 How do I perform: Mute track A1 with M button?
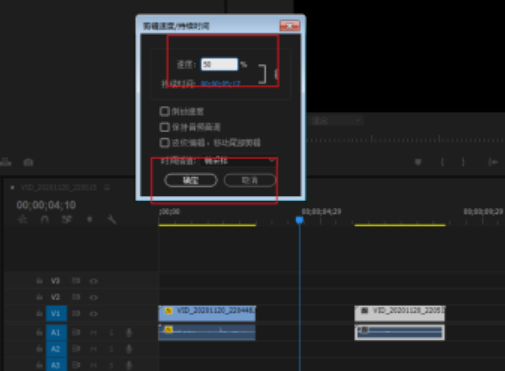[x=93, y=333]
